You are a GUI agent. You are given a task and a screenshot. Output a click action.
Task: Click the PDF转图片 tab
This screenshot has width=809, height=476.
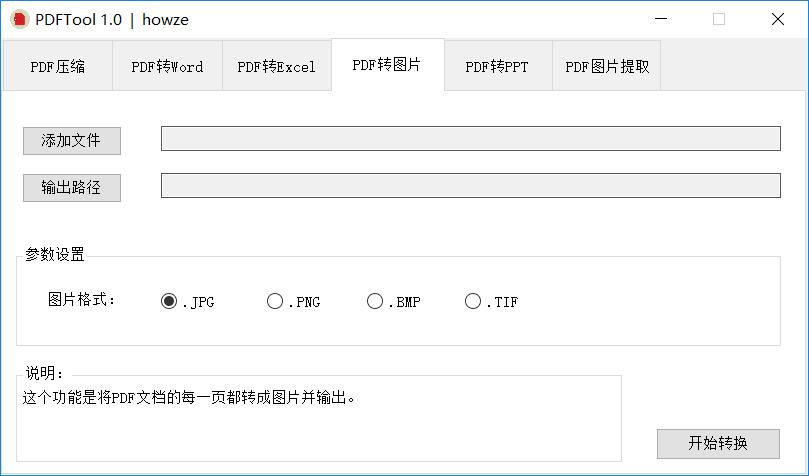point(387,65)
